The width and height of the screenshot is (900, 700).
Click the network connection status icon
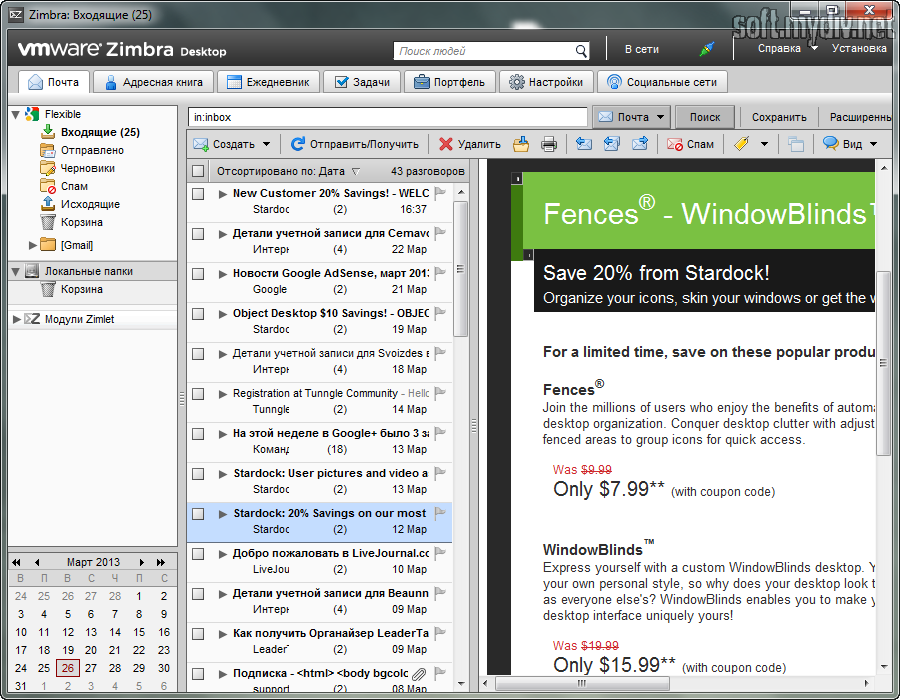(707, 49)
